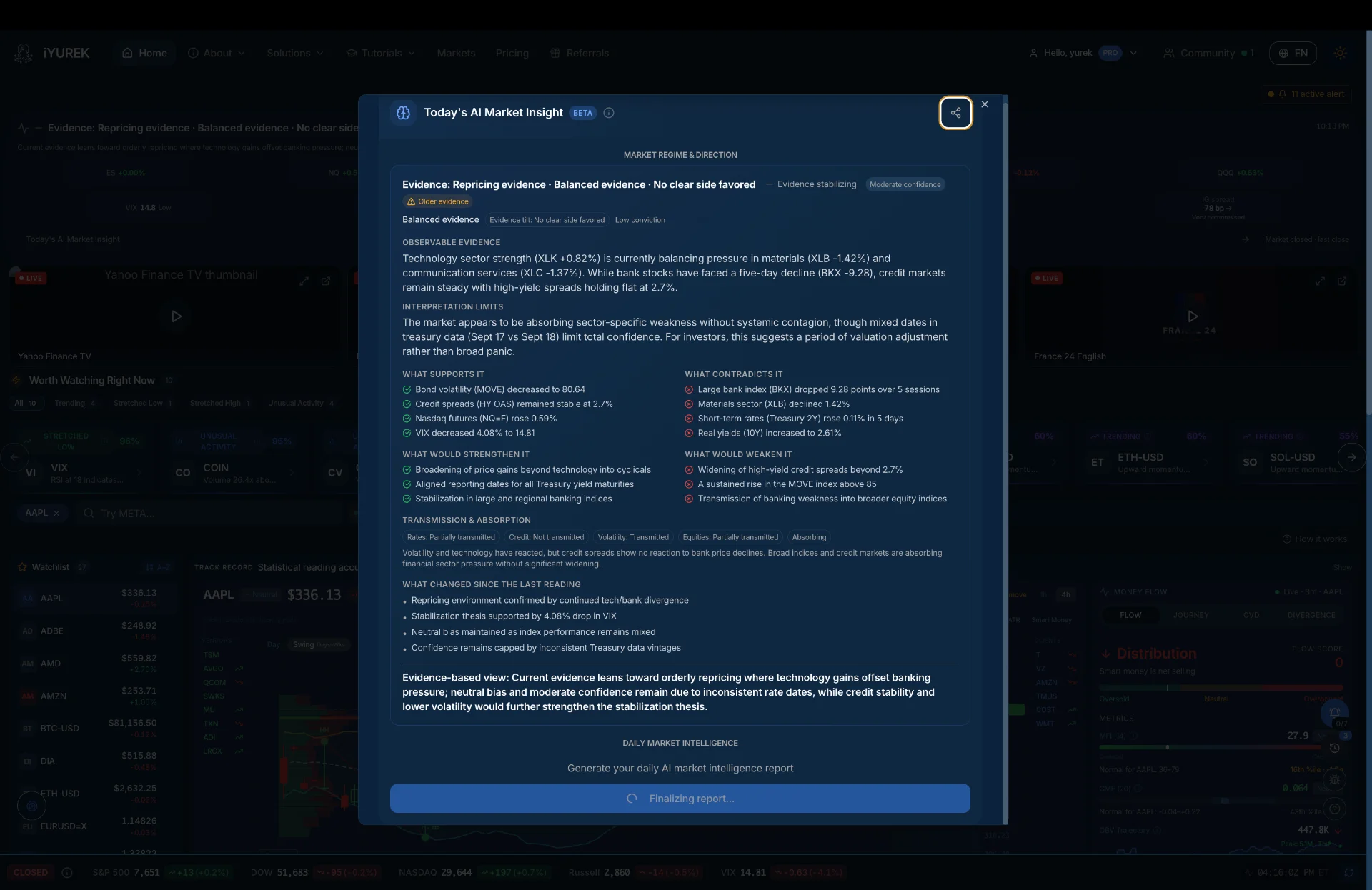
Task: Open Yahoo Finance TV in external window
Action: click(x=326, y=281)
